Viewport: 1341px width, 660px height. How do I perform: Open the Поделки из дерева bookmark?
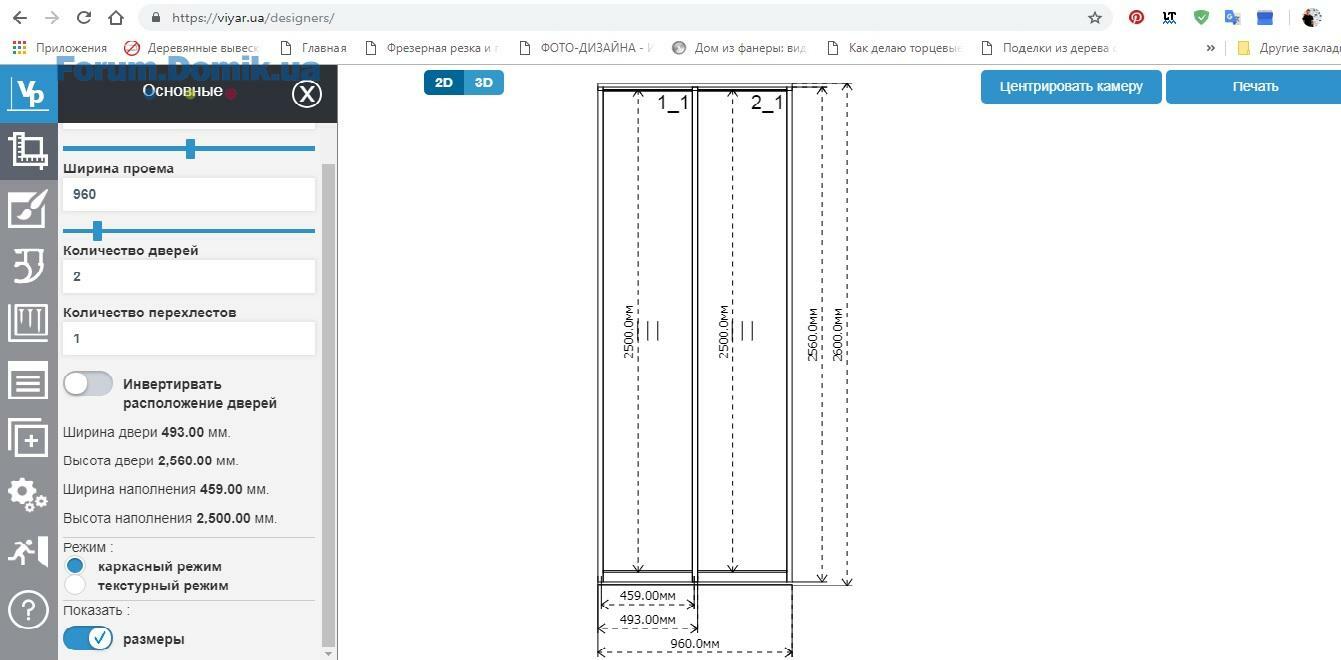coord(1048,48)
